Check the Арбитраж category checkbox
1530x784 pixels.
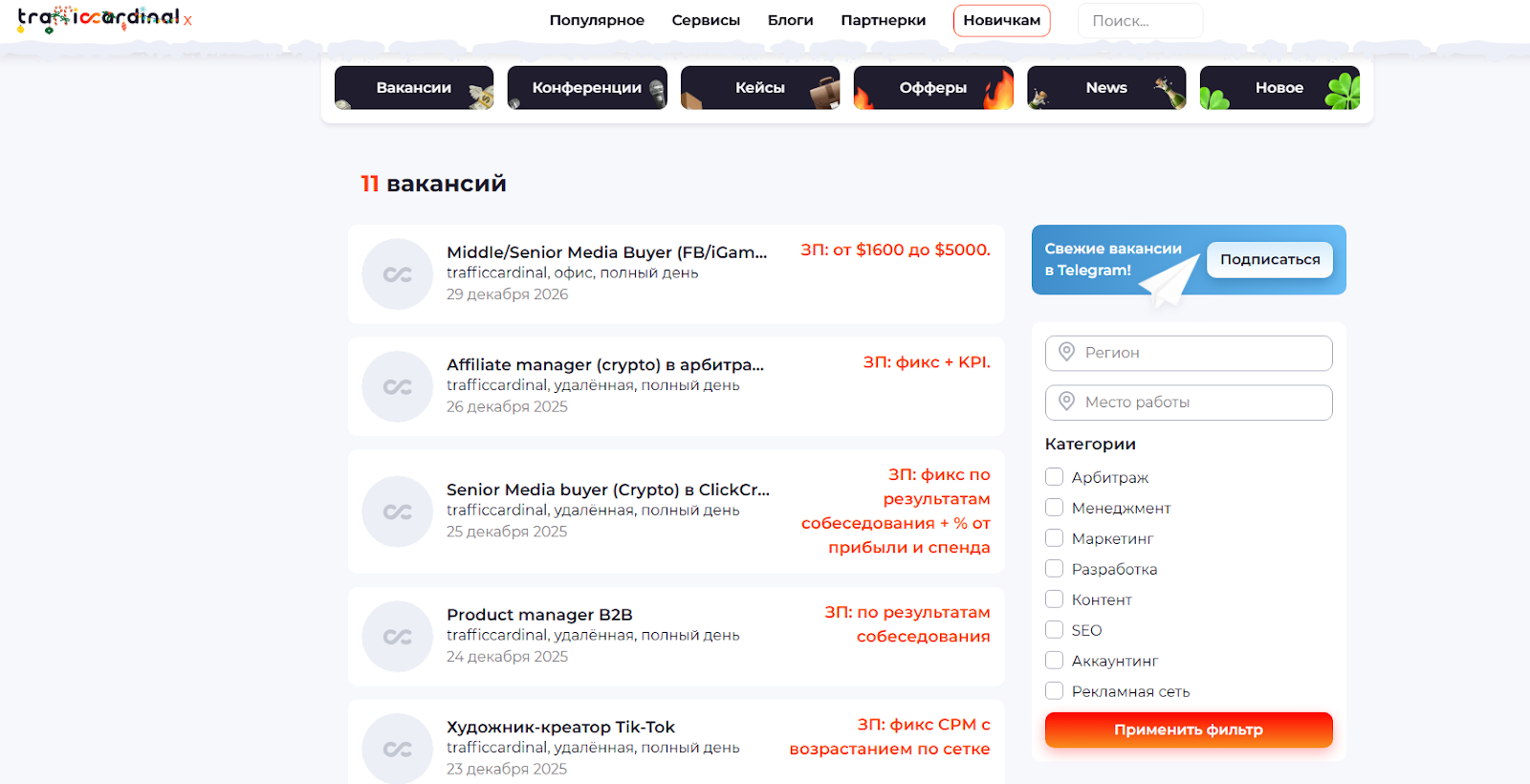pyautogui.click(x=1054, y=477)
